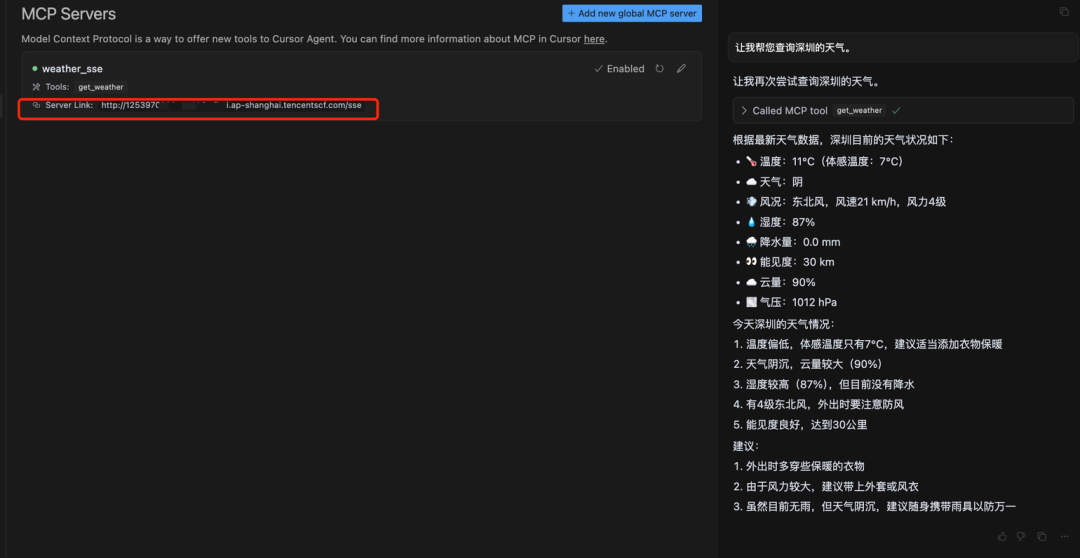The image size is (1080, 558).
Task: Click the Tools wrench icon
Action: tap(37, 87)
